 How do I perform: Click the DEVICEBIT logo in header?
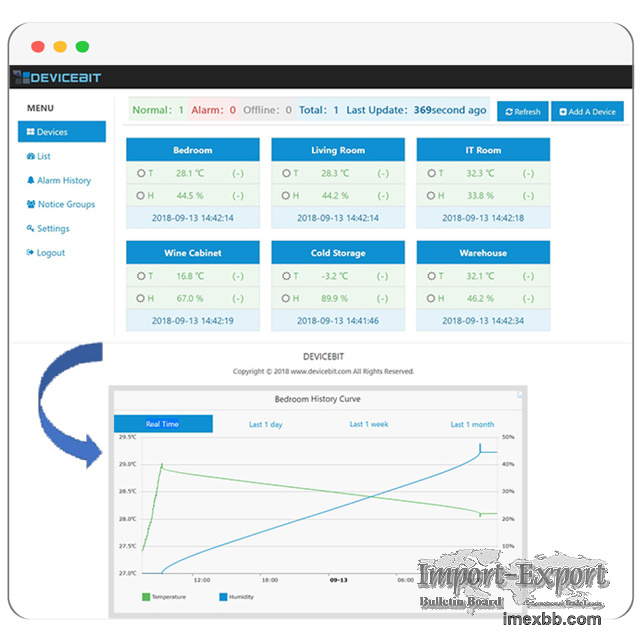click(x=56, y=77)
